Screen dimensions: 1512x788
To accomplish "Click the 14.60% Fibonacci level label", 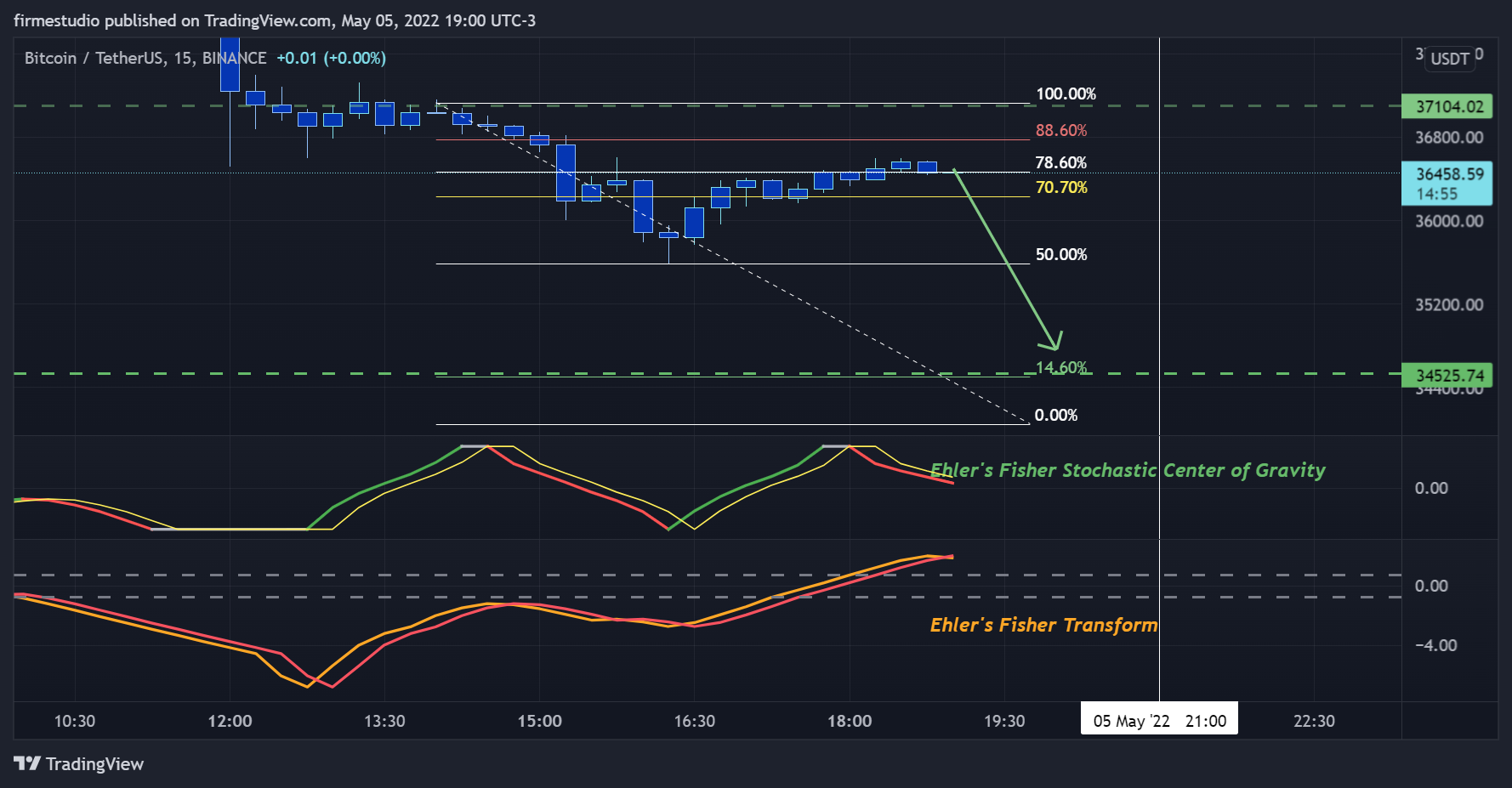I will pyautogui.click(x=1061, y=367).
